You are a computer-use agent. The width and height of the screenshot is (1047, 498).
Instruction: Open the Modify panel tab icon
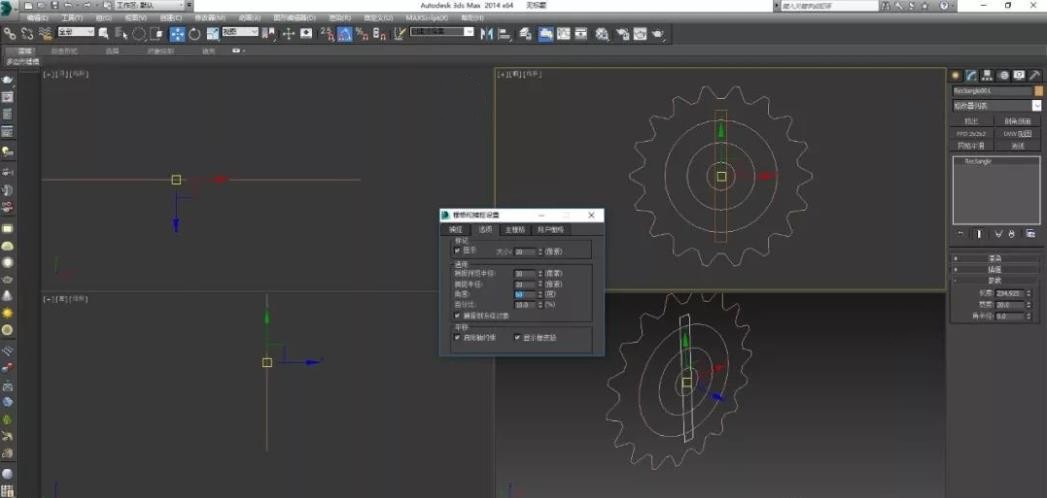(x=971, y=75)
